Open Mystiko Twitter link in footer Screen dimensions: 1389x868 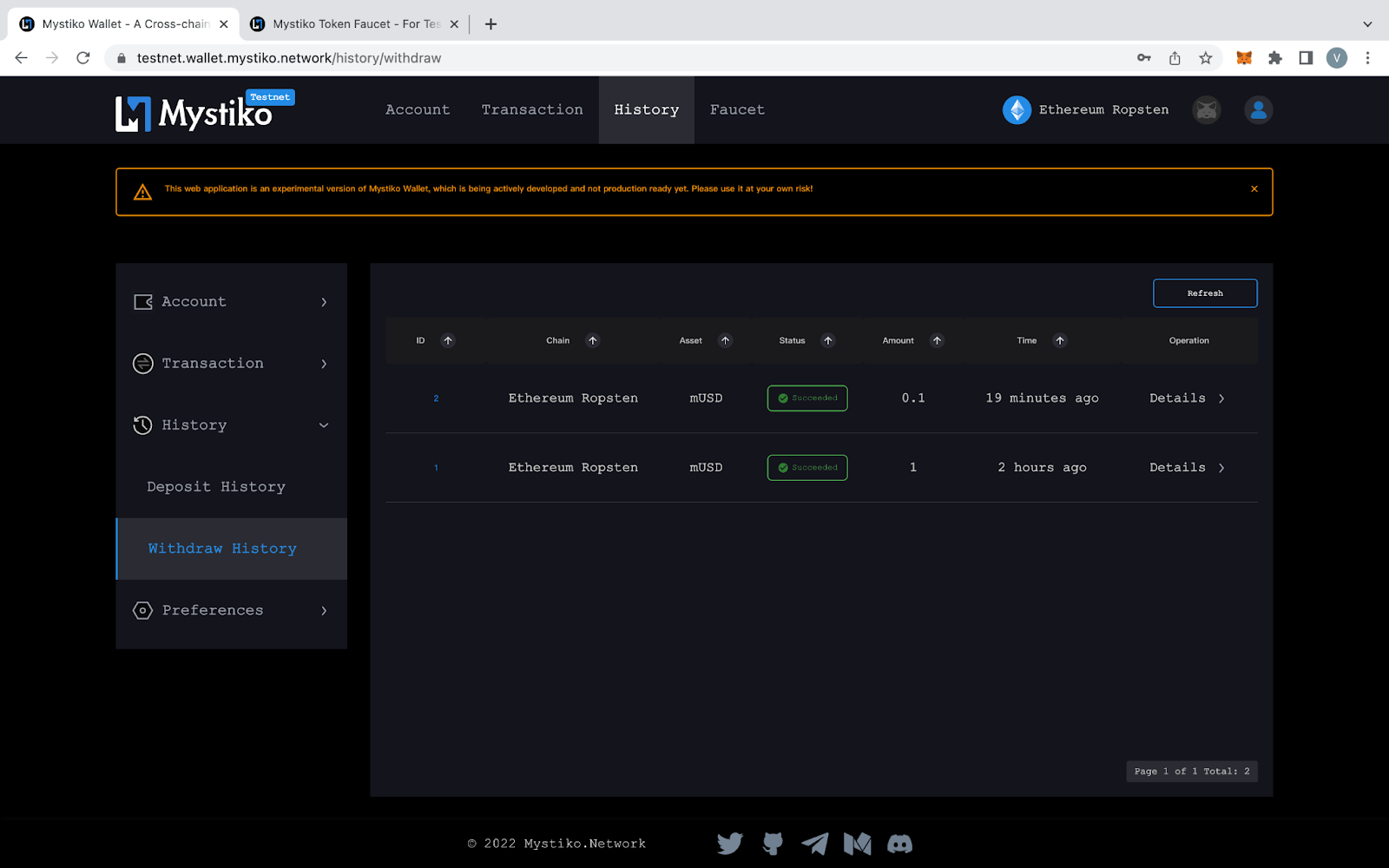tap(730, 844)
